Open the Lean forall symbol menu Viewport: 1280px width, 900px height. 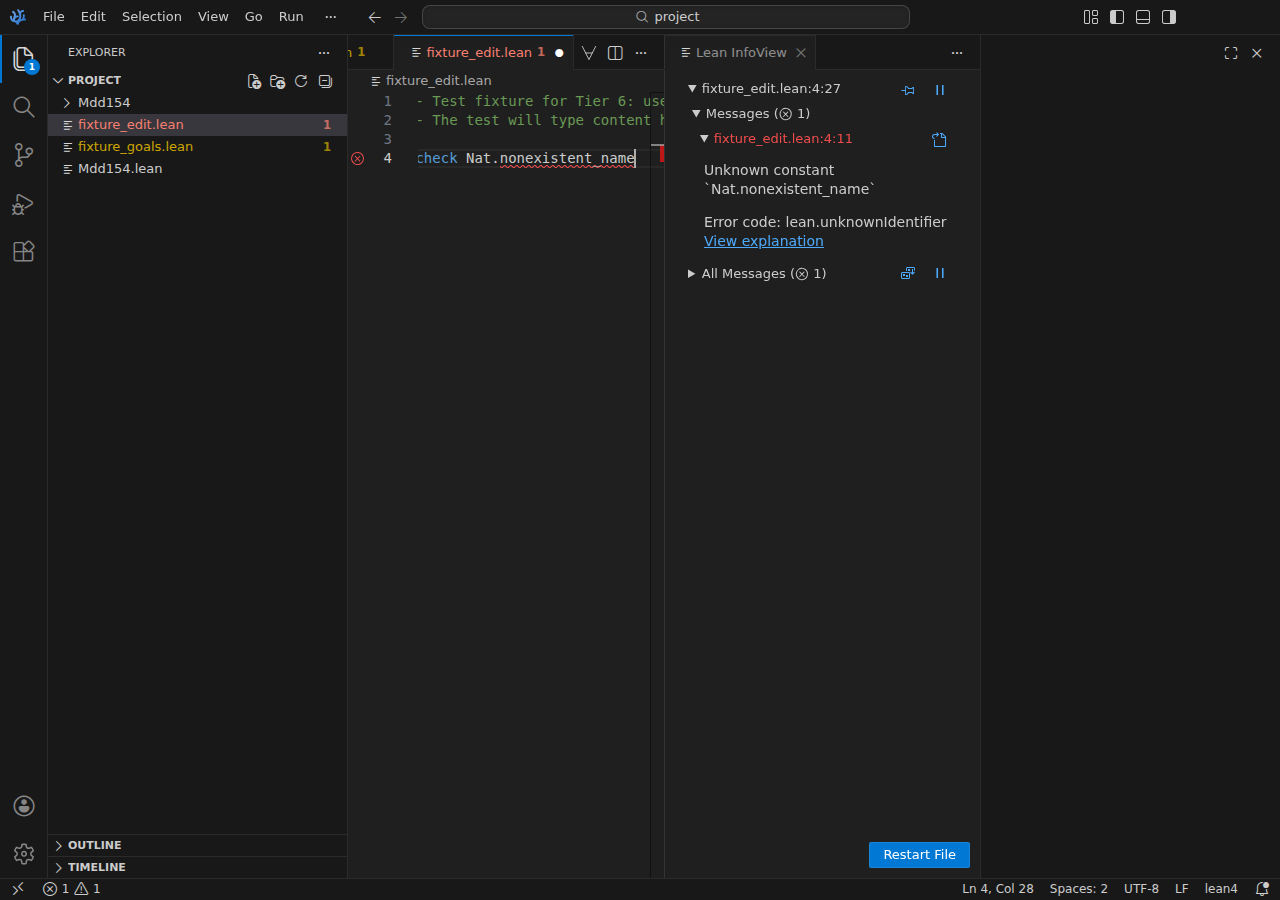pos(589,53)
